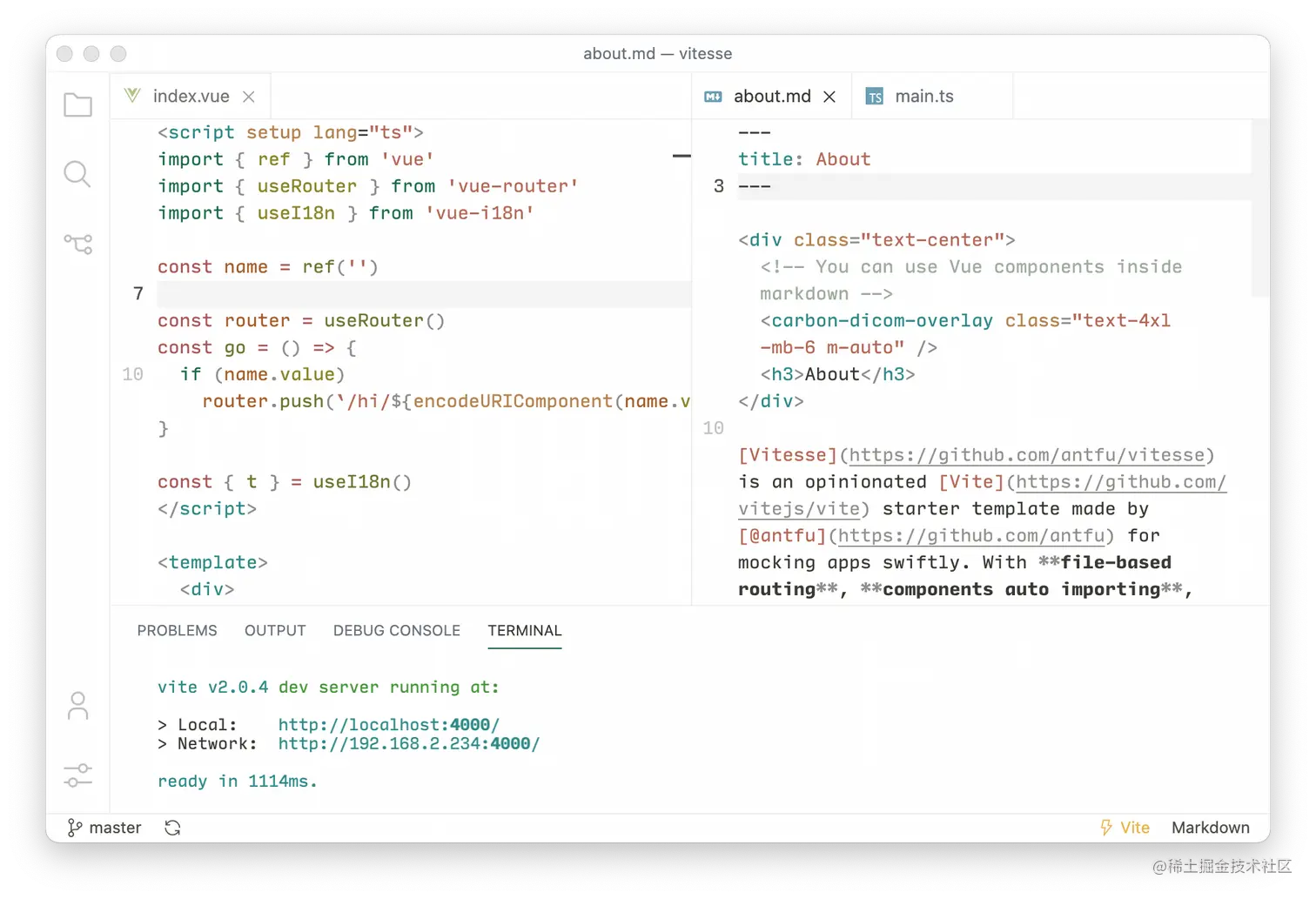The width and height of the screenshot is (1316, 899).
Task: Change the Markdown language mode
Action: click(x=1211, y=828)
